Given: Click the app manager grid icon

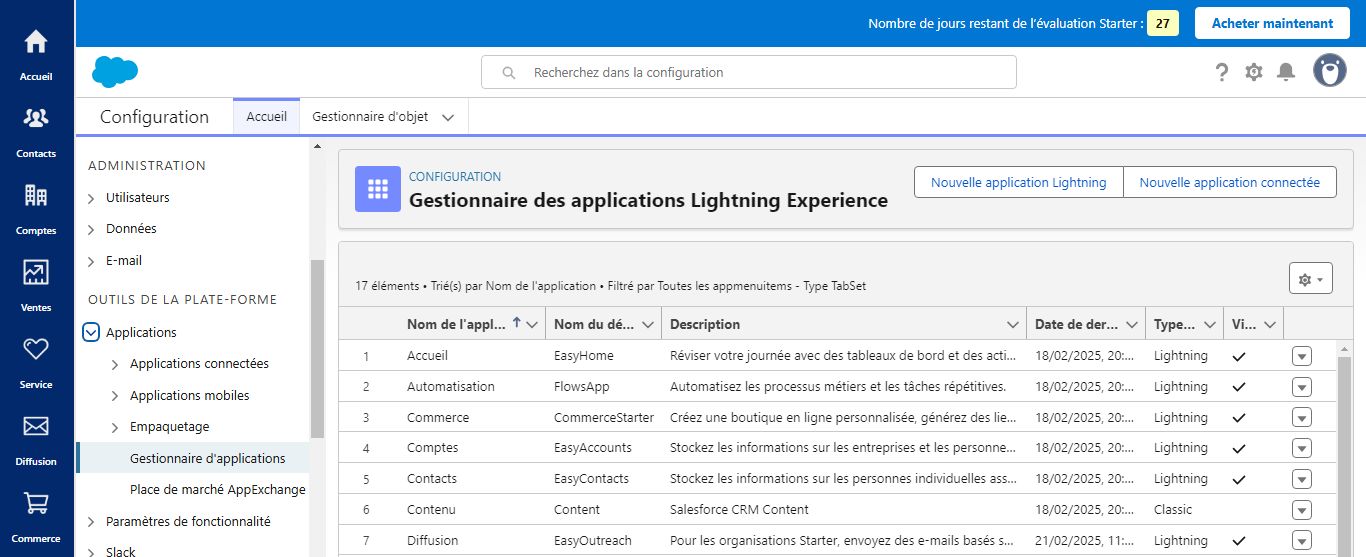Looking at the screenshot, I should 378,189.
